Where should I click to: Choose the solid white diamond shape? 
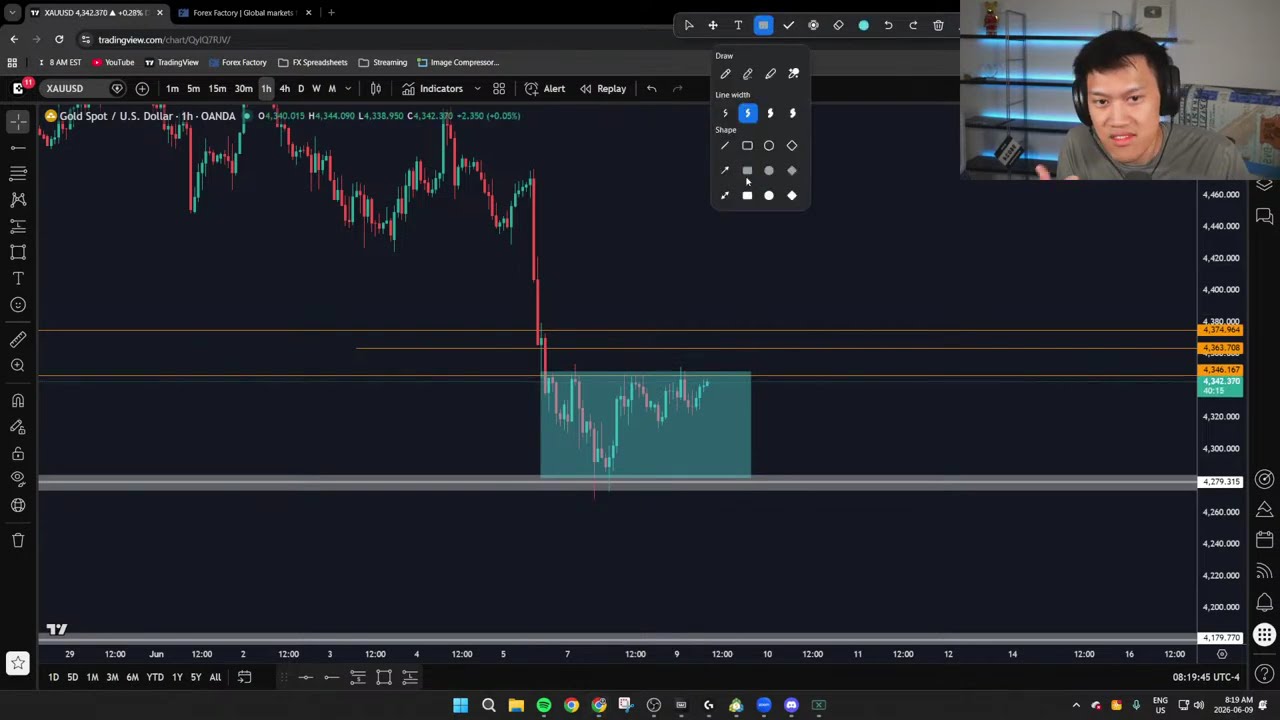coord(792,196)
